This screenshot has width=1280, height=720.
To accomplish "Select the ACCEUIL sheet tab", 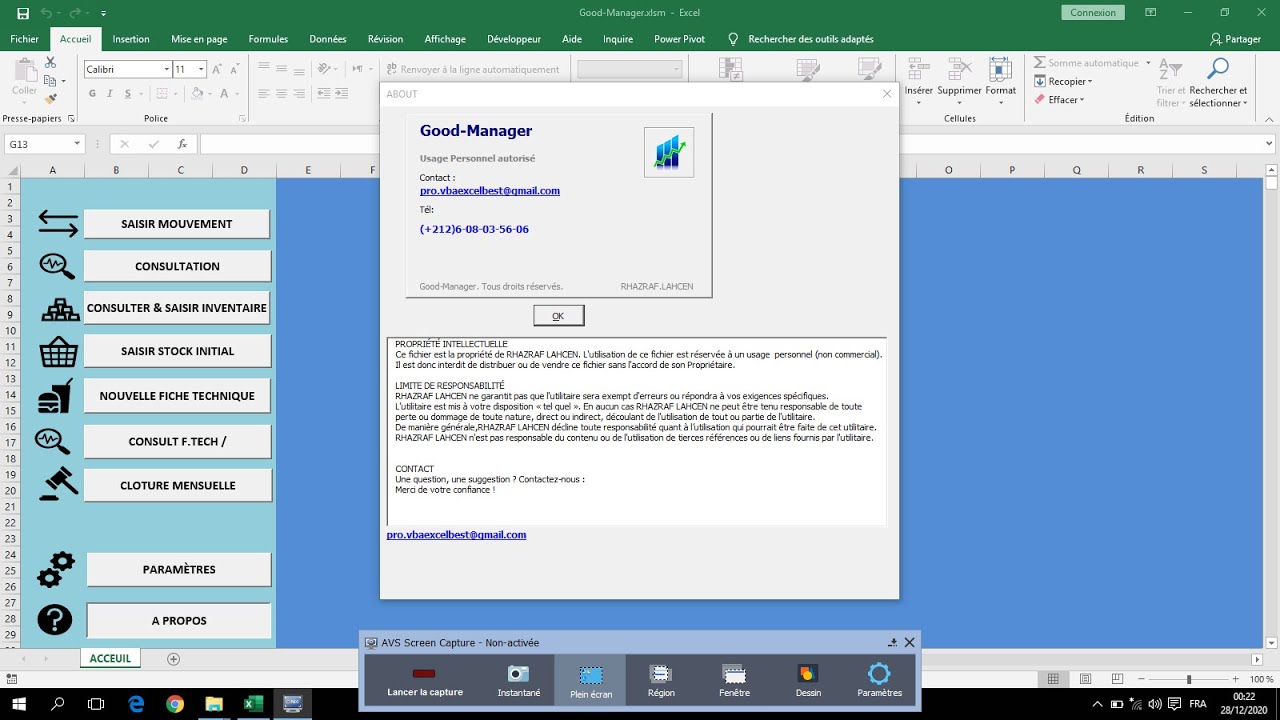I will [110, 659].
